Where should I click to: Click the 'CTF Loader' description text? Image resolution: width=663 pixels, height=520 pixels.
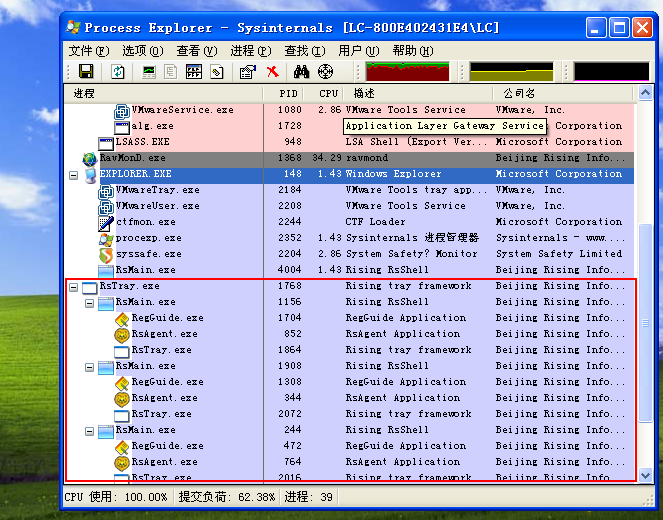pos(375,222)
